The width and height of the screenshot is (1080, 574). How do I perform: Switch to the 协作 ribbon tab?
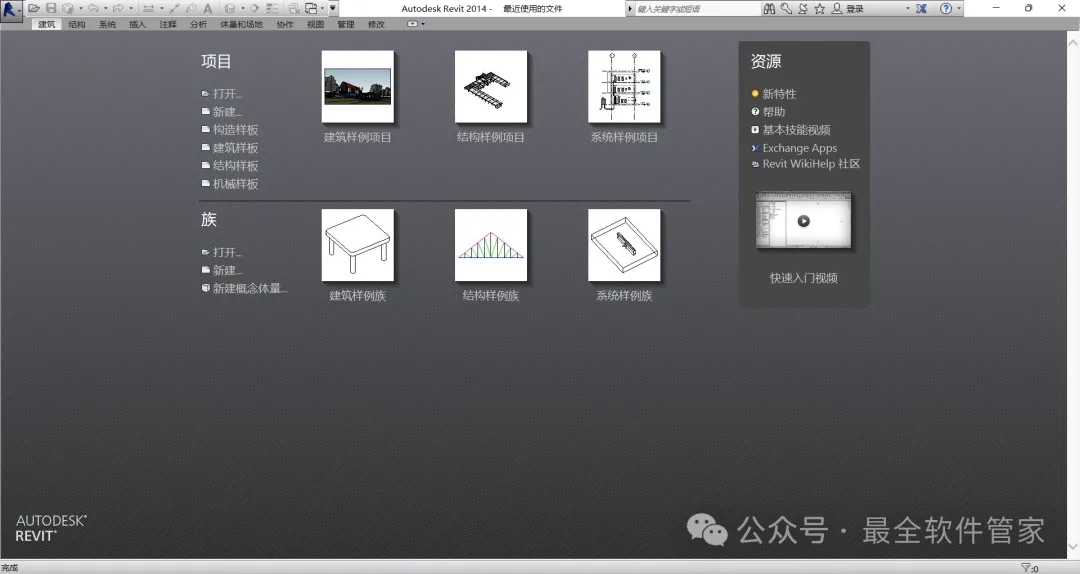285,24
